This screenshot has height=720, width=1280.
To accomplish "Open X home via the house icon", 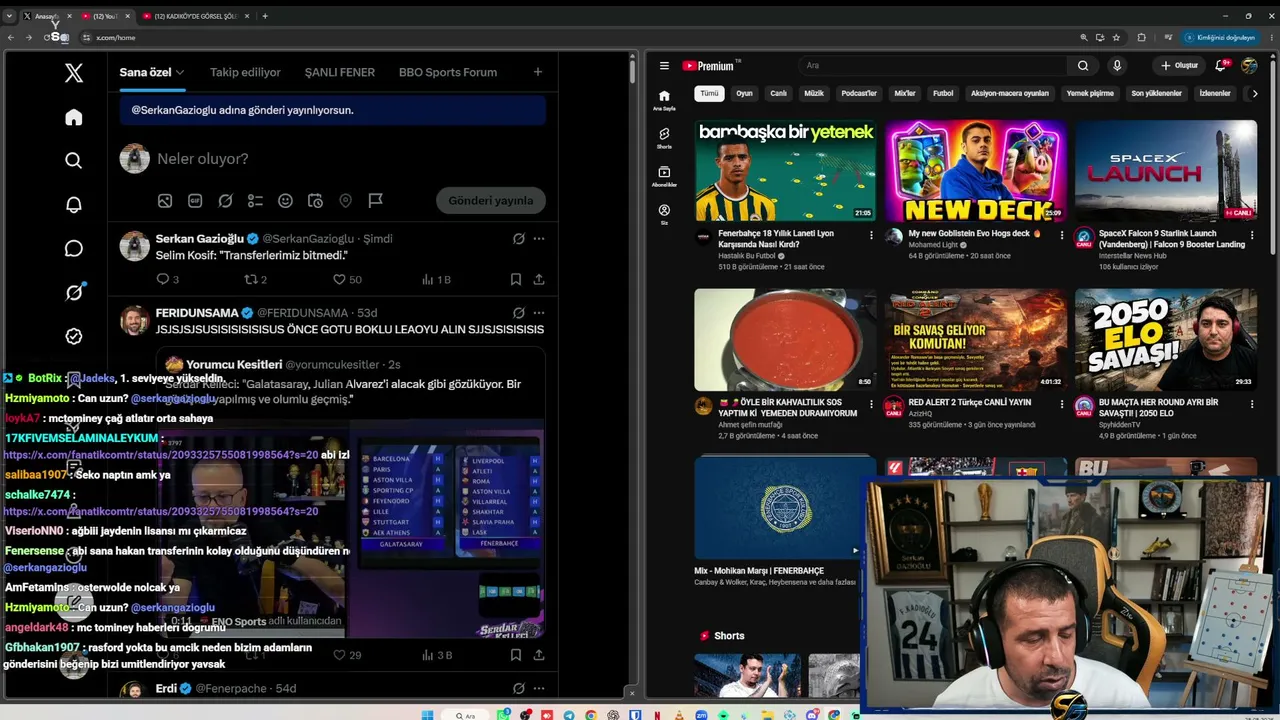I will coord(73,117).
